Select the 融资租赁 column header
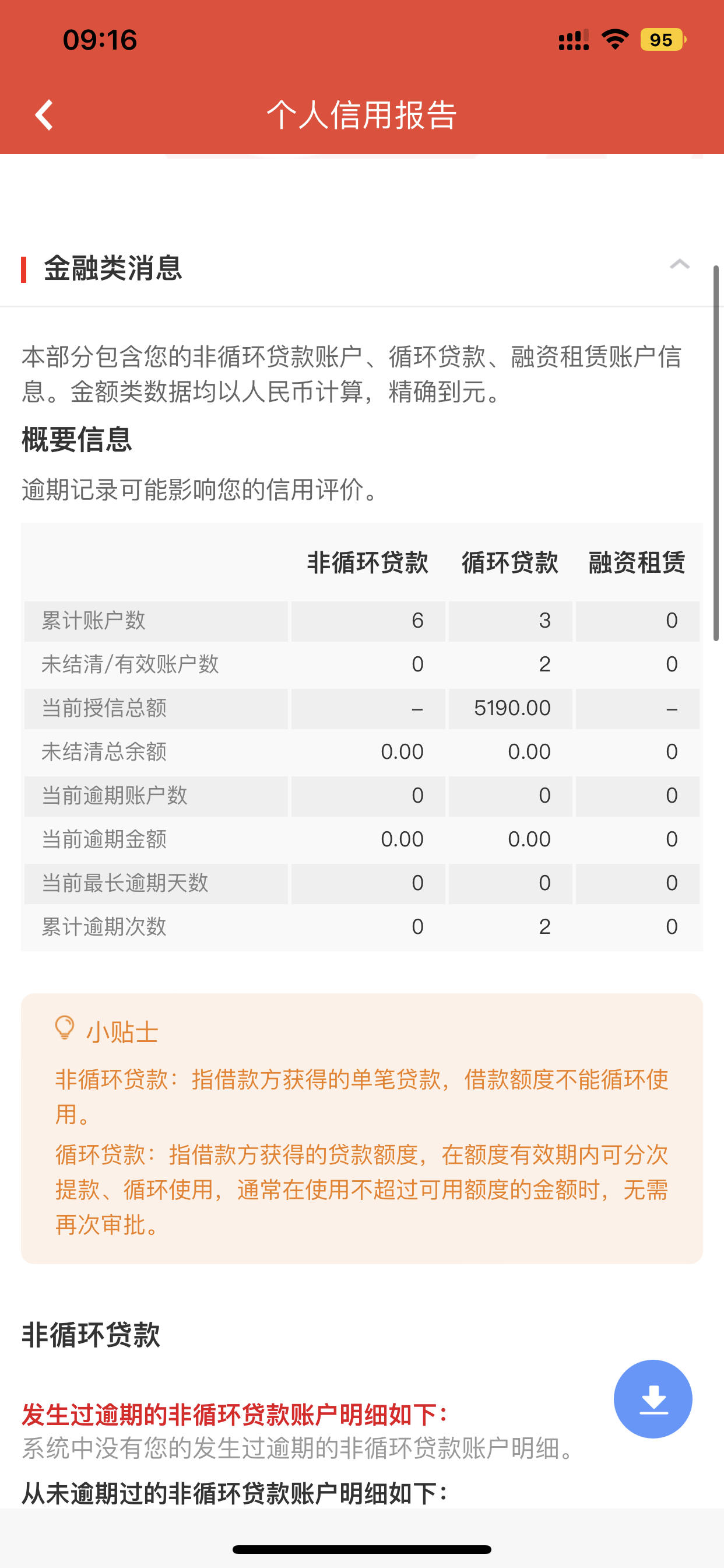The image size is (724, 1568). point(637,562)
